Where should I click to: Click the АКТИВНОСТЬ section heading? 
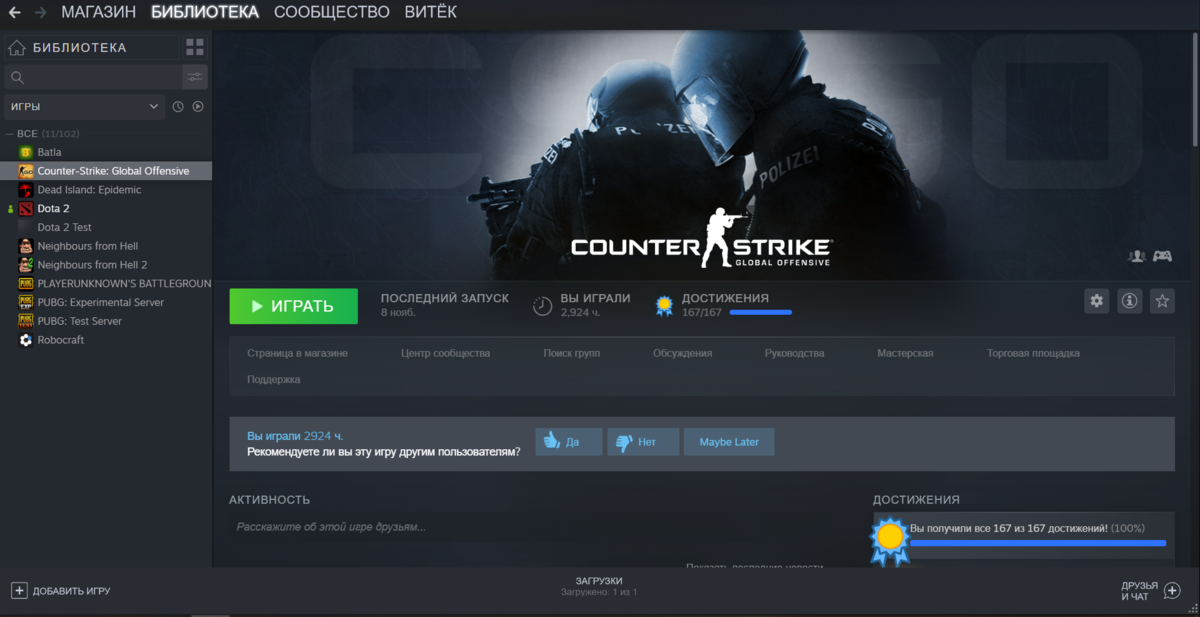point(269,499)
